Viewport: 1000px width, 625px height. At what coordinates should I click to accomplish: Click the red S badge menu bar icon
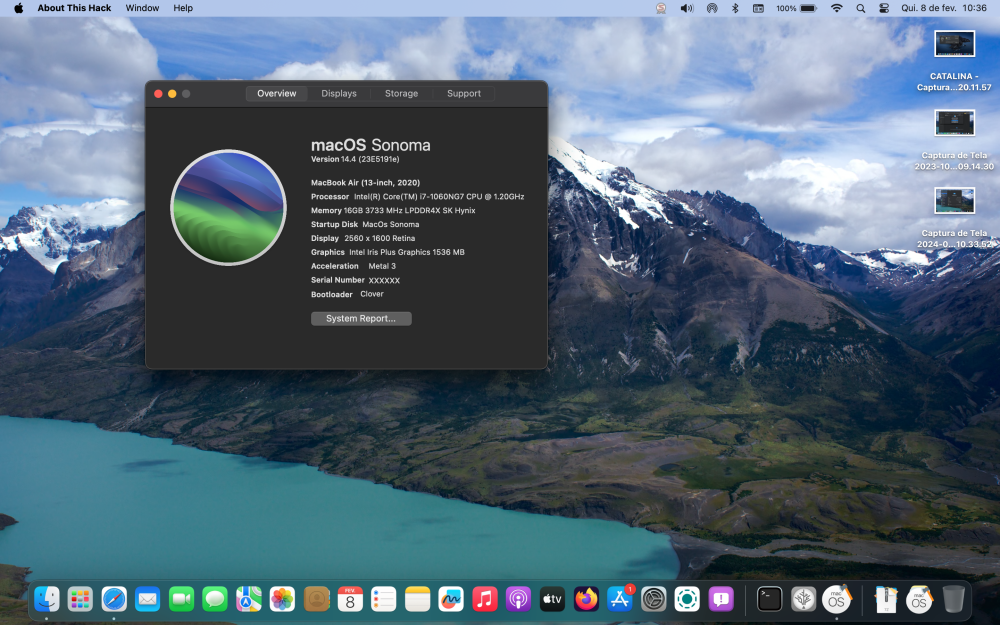[661, 8]
